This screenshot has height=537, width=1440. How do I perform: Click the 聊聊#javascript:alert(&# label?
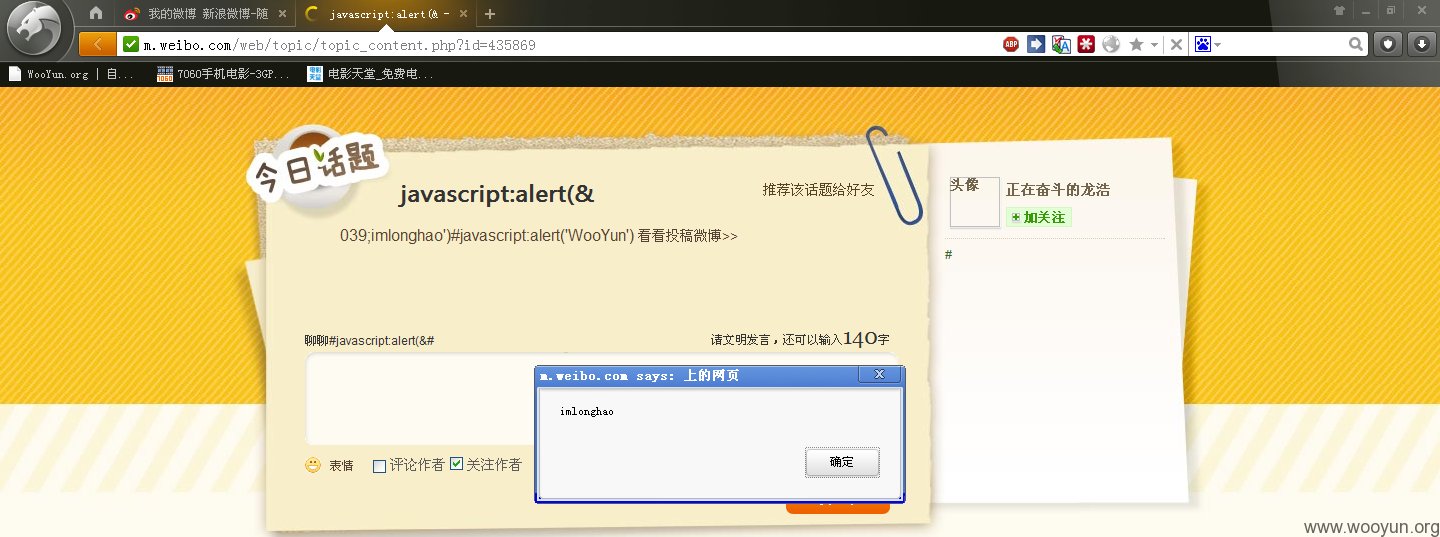pos(369,341)
